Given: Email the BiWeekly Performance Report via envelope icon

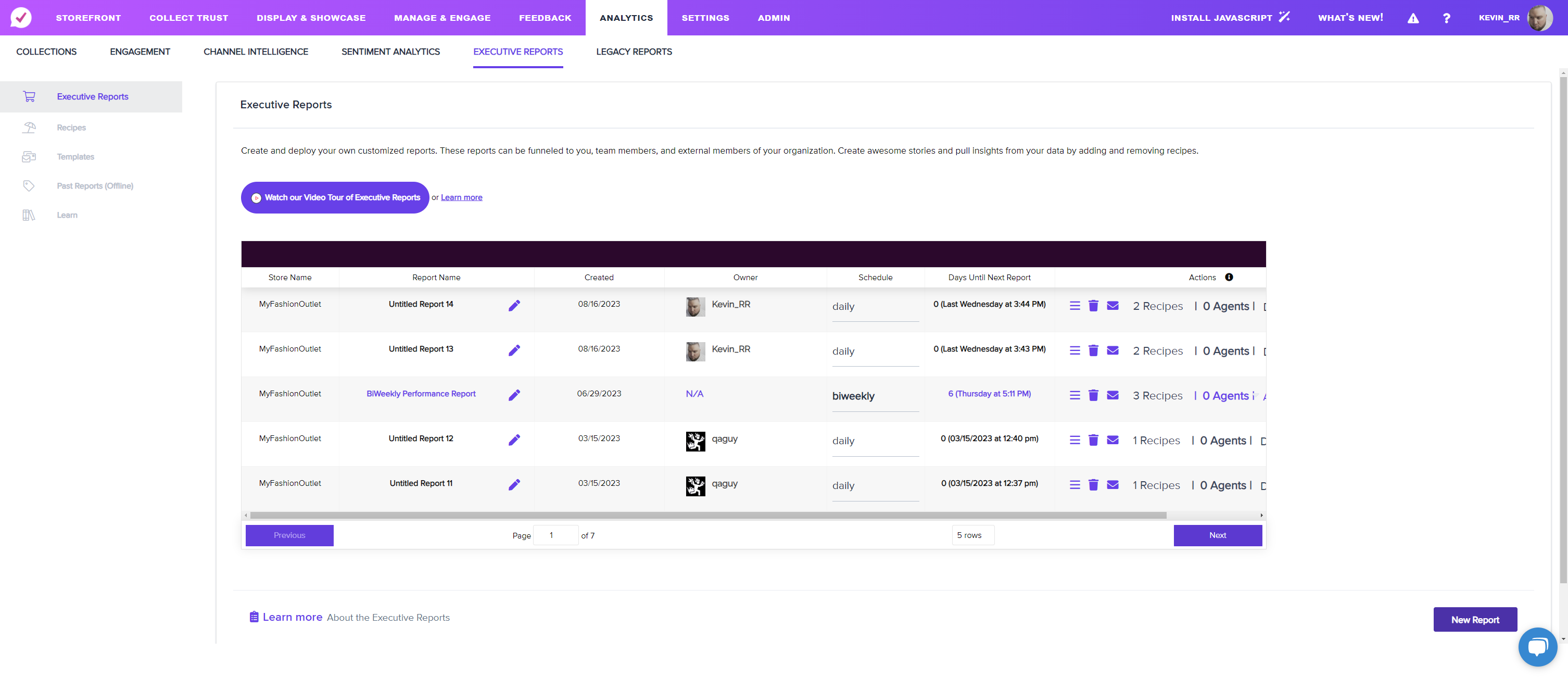Looking at the screenshot, I should pos(1112,395).
